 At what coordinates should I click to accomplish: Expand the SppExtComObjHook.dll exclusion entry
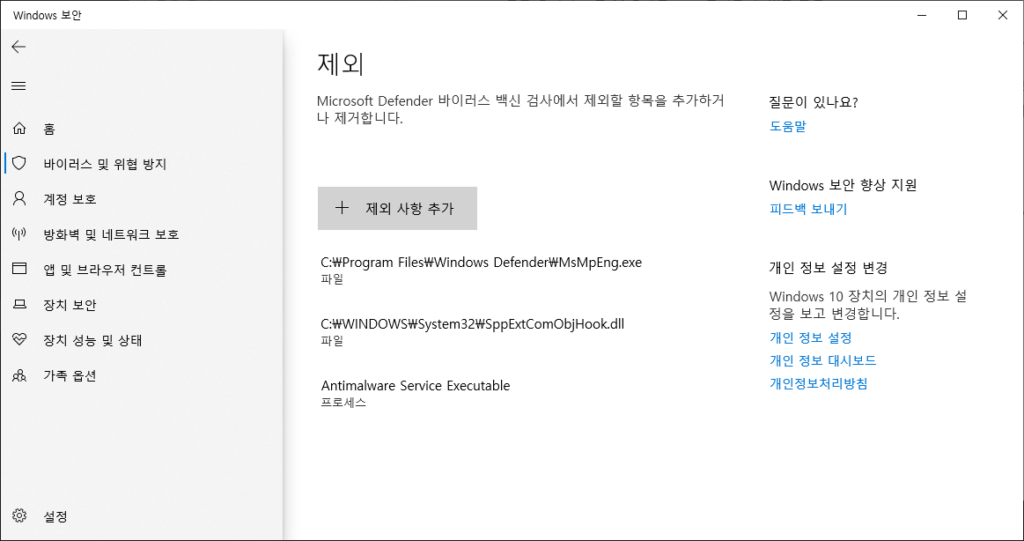coord(472,331)
